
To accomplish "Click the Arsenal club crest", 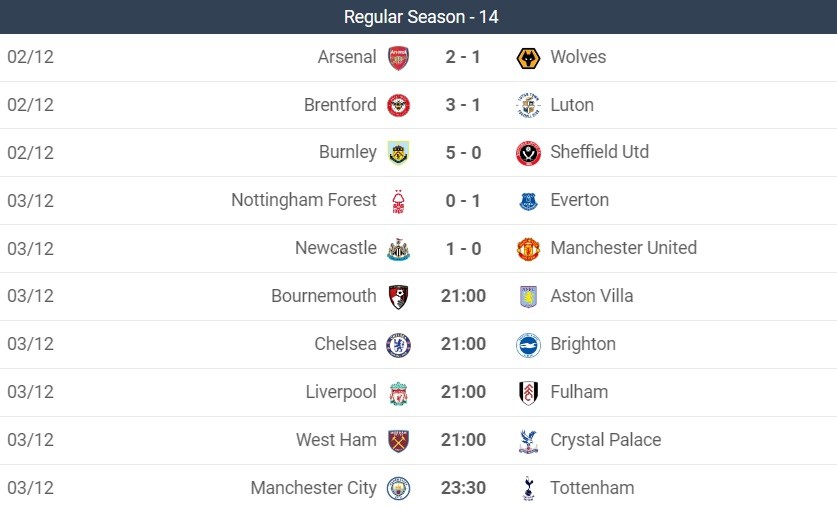I will [398, 57].
